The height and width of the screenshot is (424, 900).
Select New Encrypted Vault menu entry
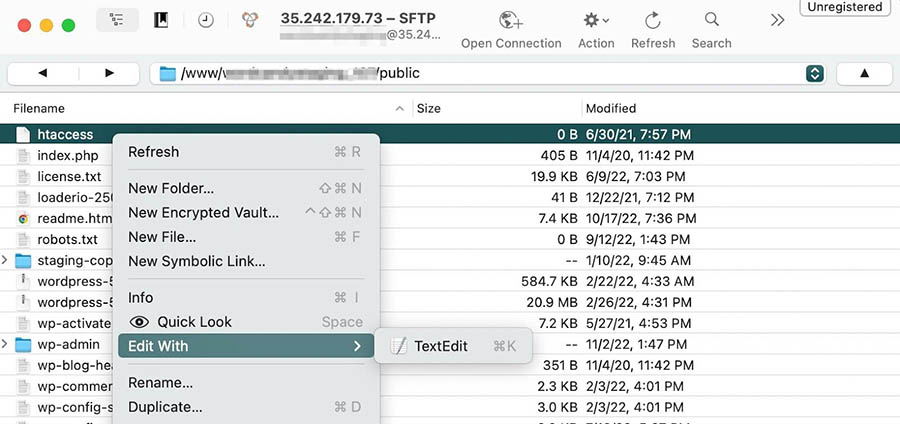(x=203, y=212)
